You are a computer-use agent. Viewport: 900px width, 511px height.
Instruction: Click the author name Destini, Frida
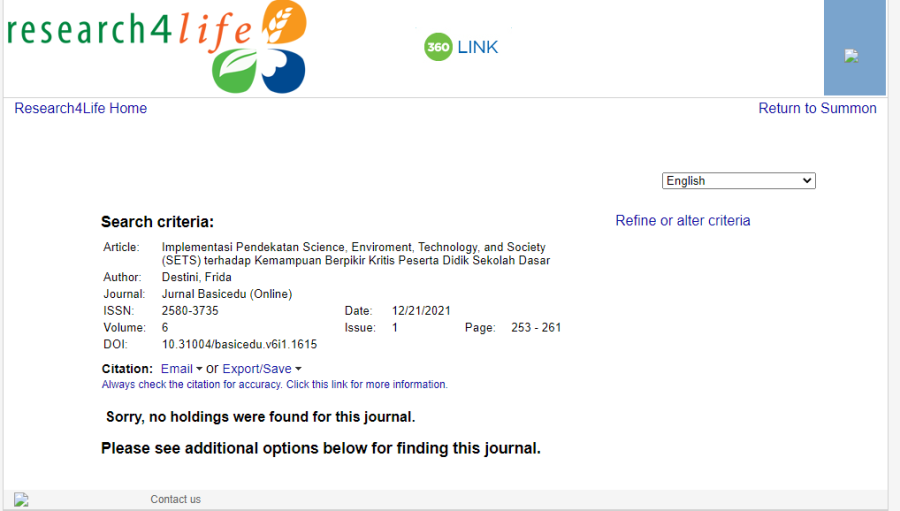click(x=195, y=277)
